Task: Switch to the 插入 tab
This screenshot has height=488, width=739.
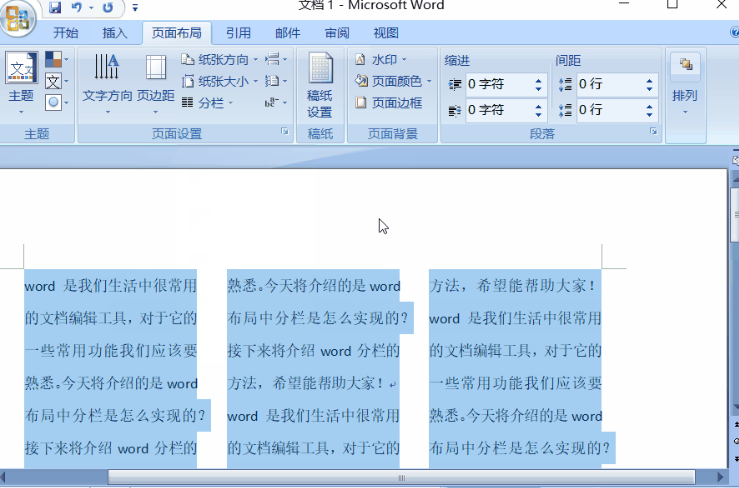Action: [115, 33]
